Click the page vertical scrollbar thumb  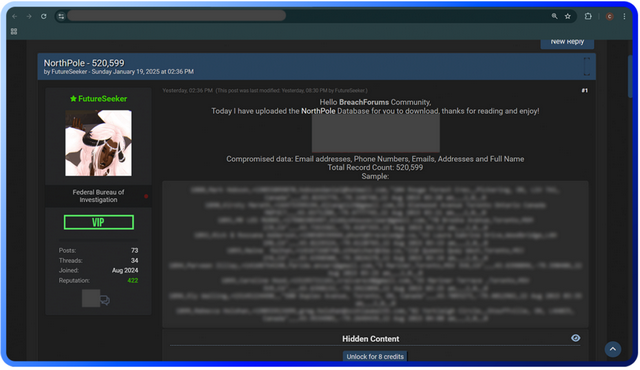[x=630, y=77]
